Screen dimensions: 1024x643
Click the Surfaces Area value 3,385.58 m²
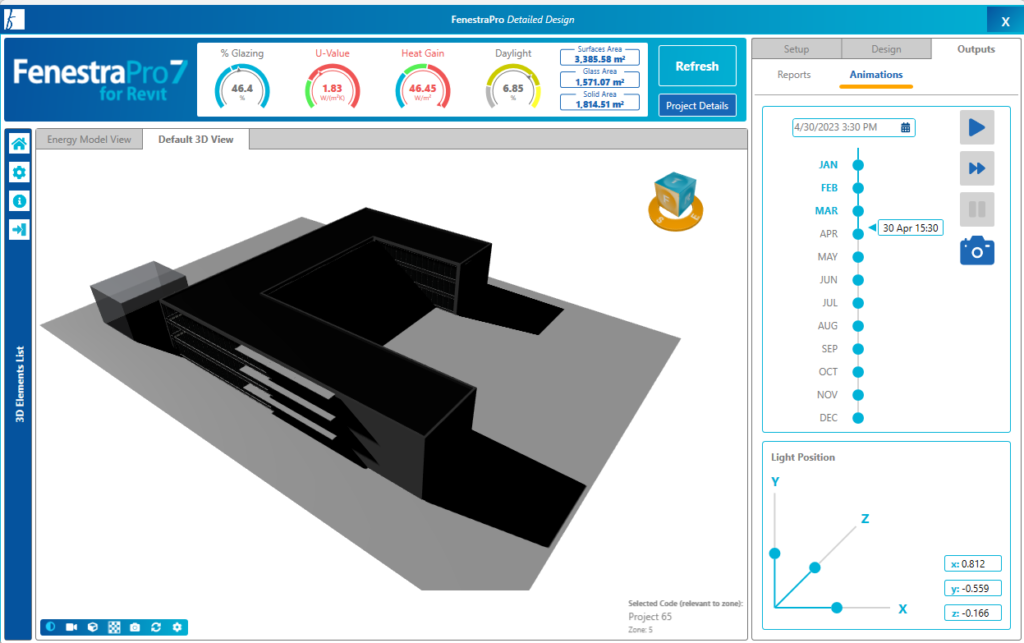(x=600, y=59)
